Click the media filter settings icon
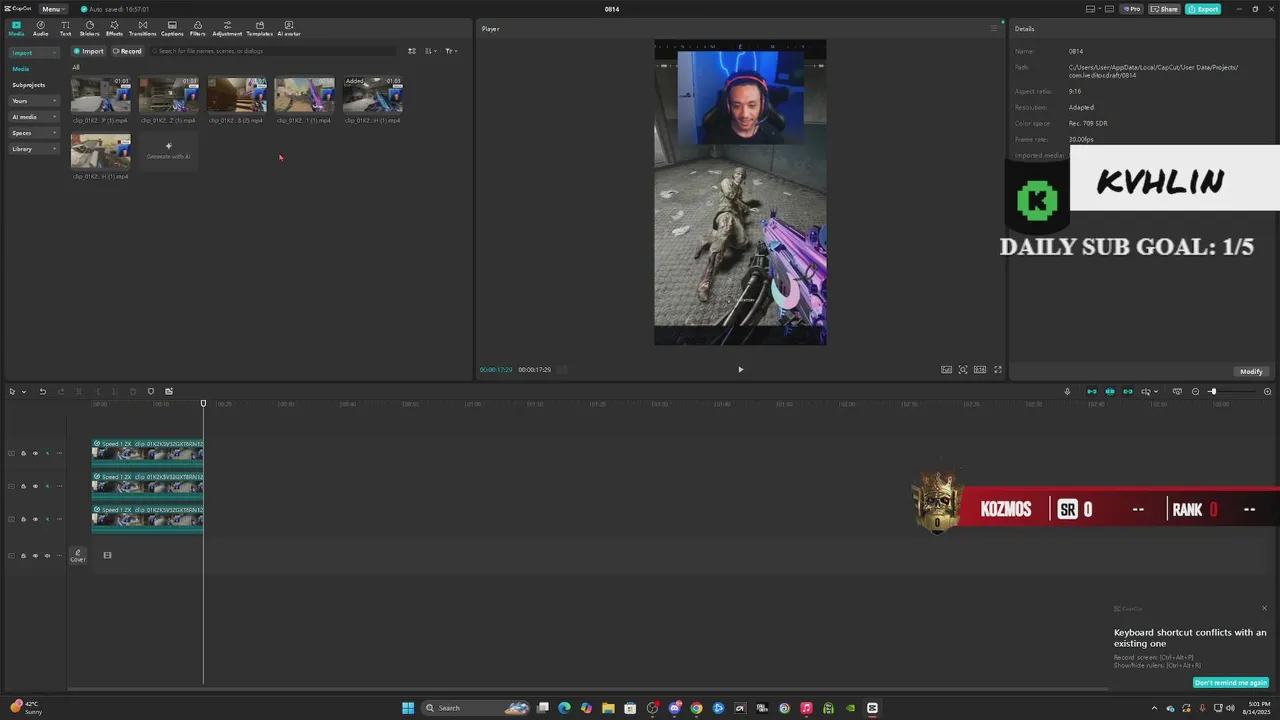The image size is (1280, 720). pos(411,51)
